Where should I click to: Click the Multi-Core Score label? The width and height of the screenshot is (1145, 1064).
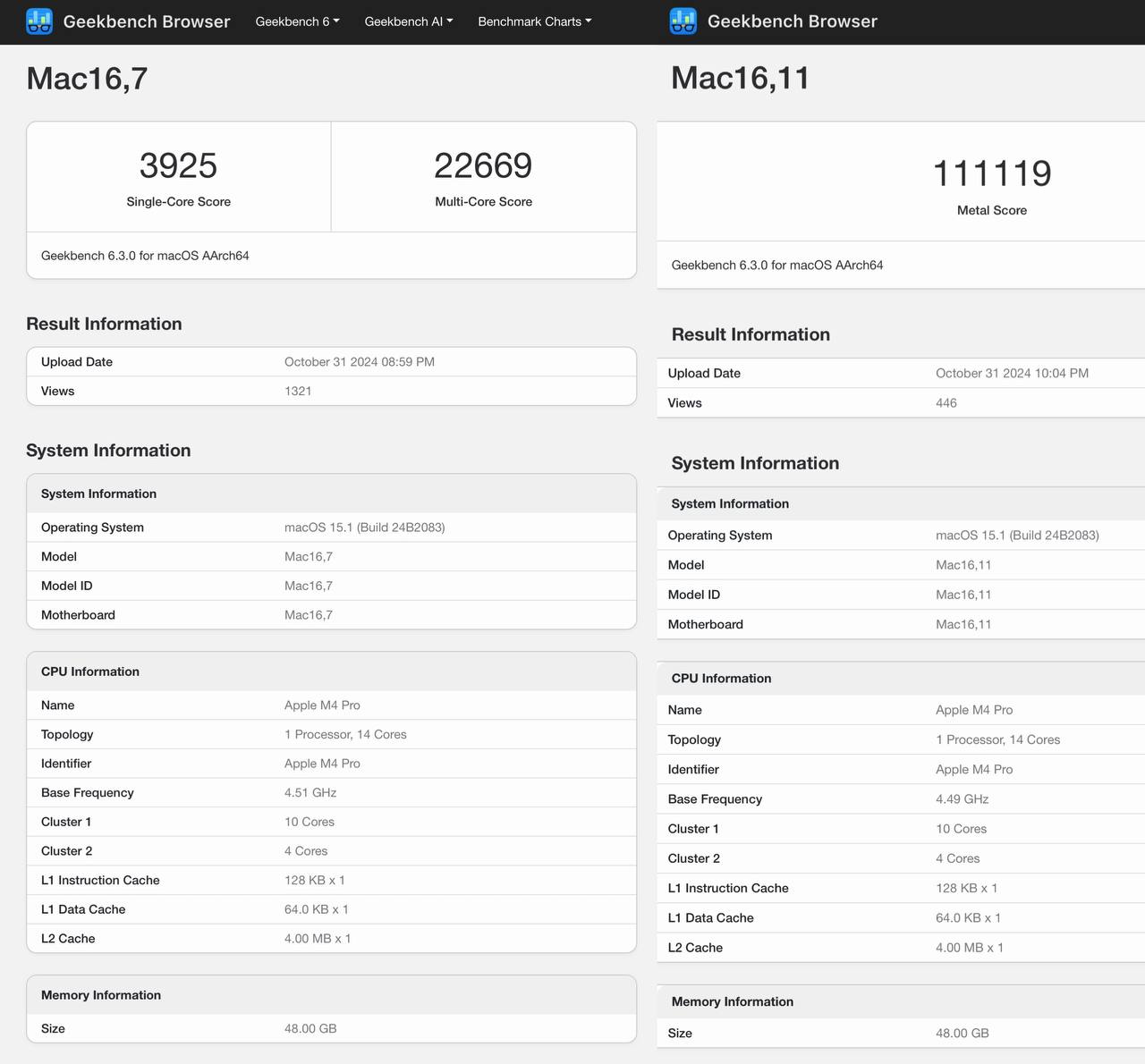point(483,202)
